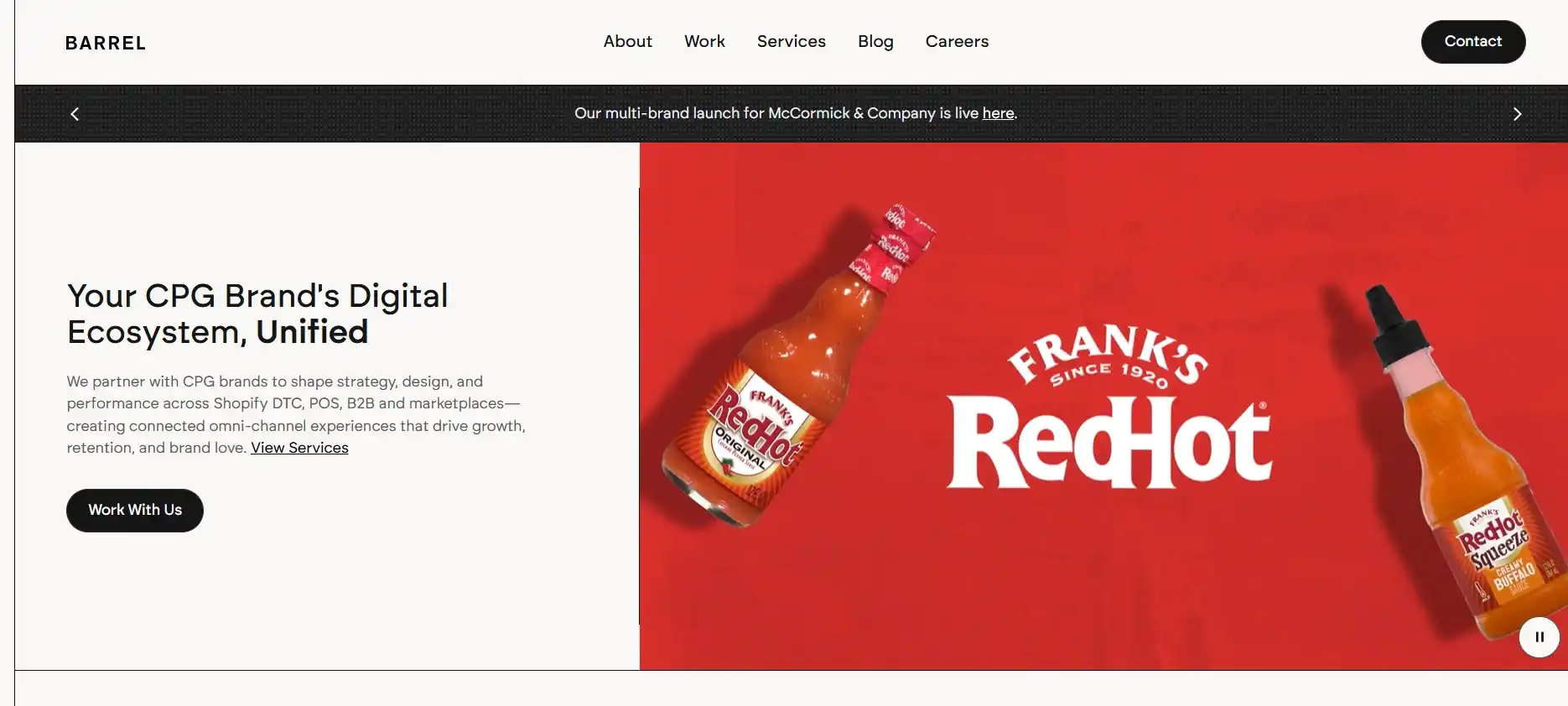Open the McCormick launch "here" link
Image resolution: width=1568 pixels, height=706 pixels.
pyautogui.click(x=998, y=113)
